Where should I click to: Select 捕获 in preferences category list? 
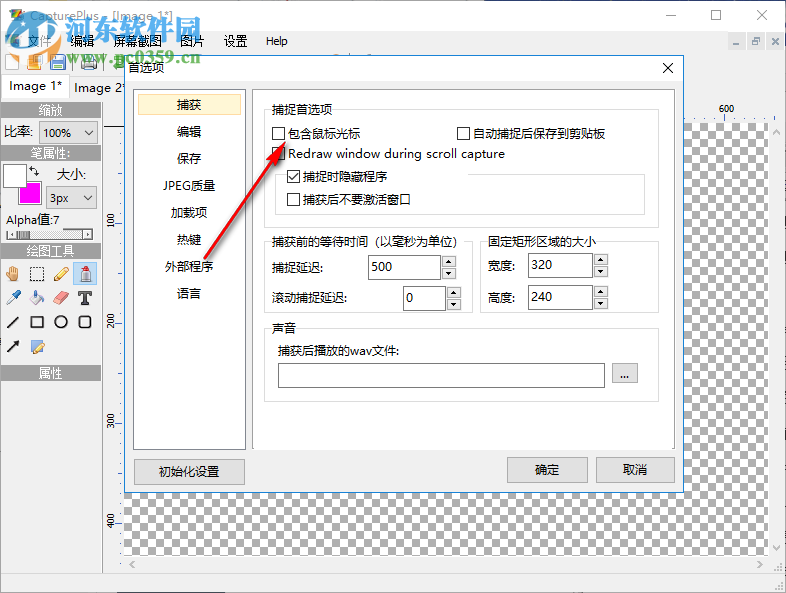pos(189,105)
